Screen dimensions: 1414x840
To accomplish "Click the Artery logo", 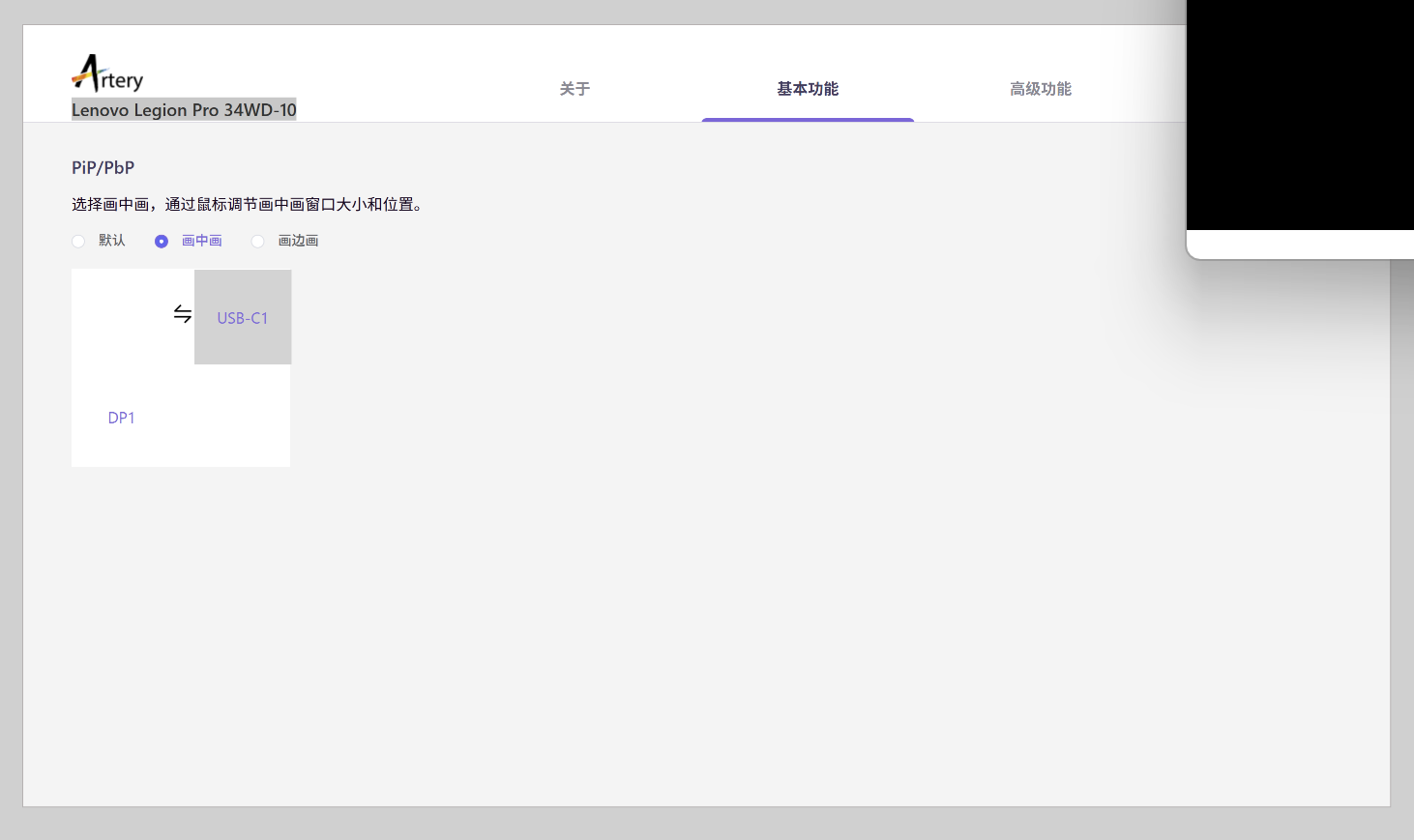I will click(106, 73).
